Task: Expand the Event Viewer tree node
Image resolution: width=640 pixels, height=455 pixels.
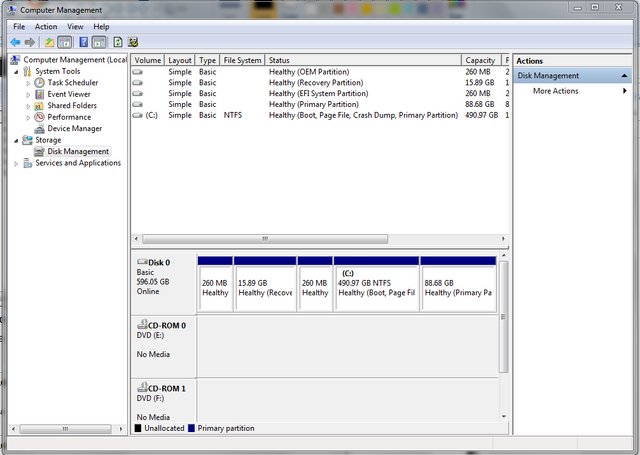Action: [28, 95]
